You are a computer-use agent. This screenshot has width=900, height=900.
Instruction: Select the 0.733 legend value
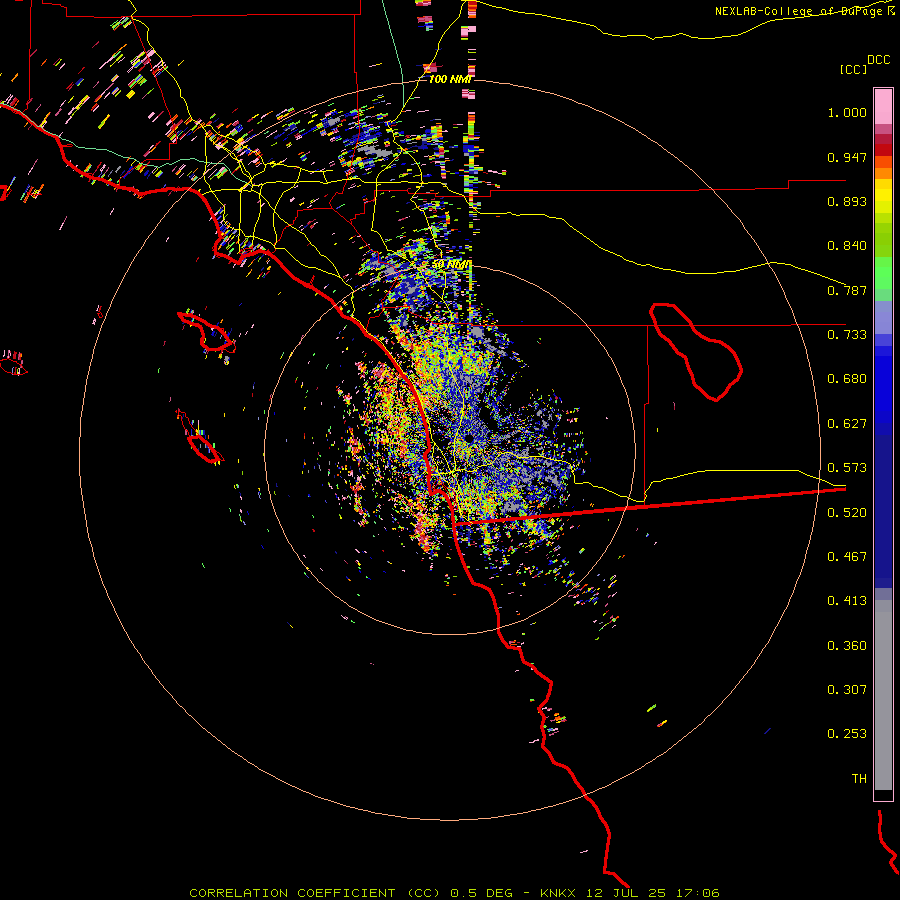tap(847, 335)
